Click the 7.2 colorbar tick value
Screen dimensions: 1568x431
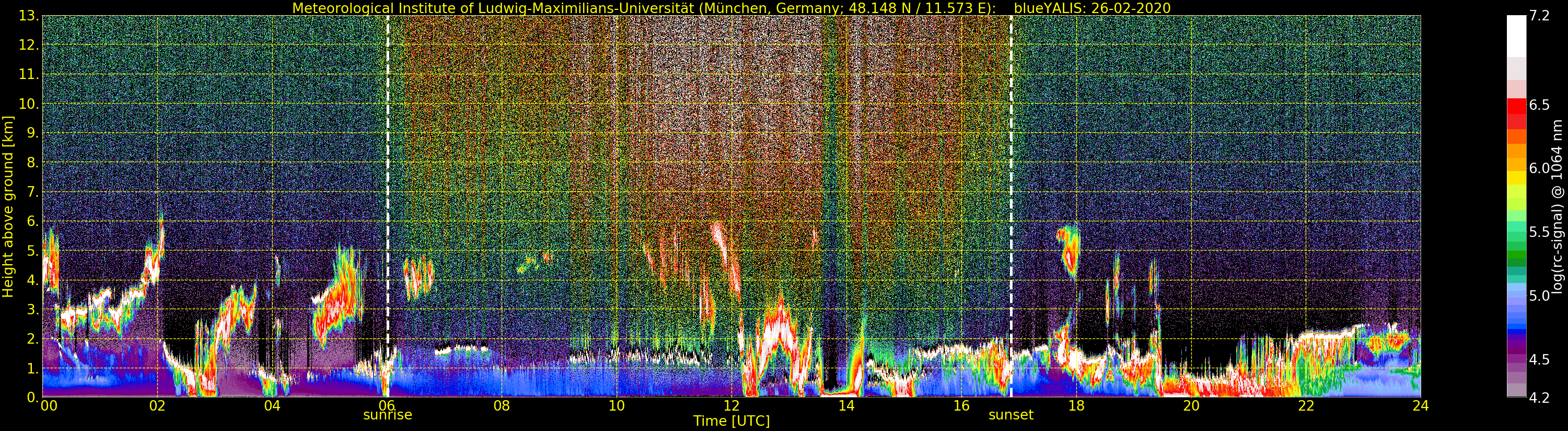[1539, 16]
